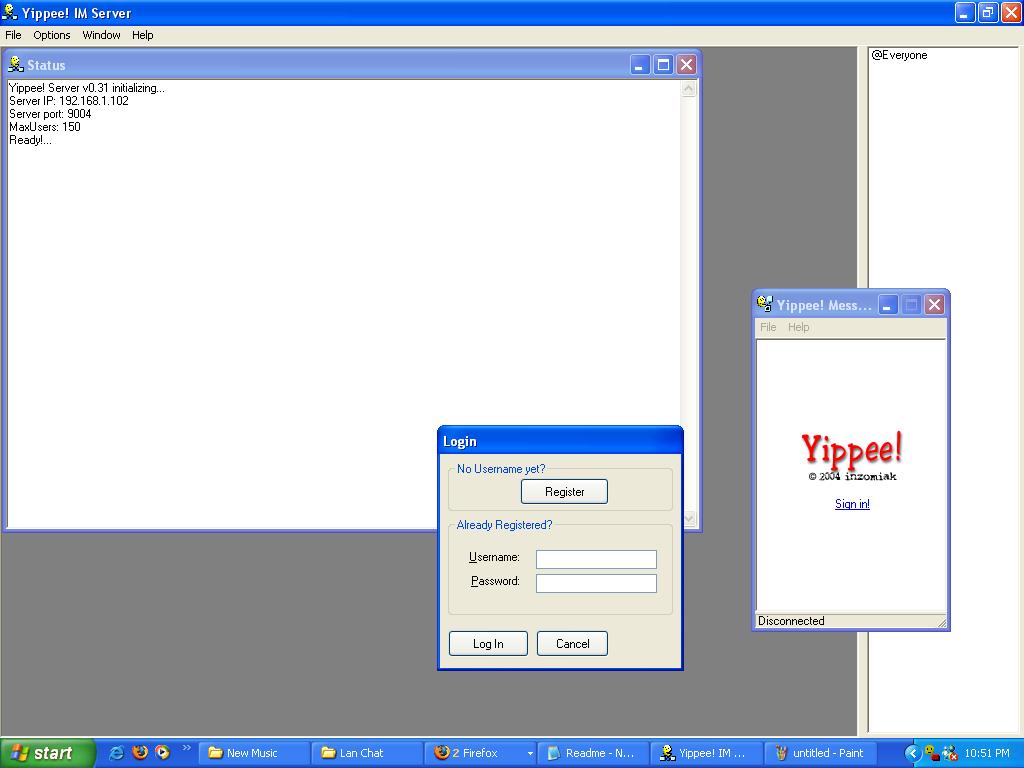Click the Status window scroll up arrow

[688, 90]
